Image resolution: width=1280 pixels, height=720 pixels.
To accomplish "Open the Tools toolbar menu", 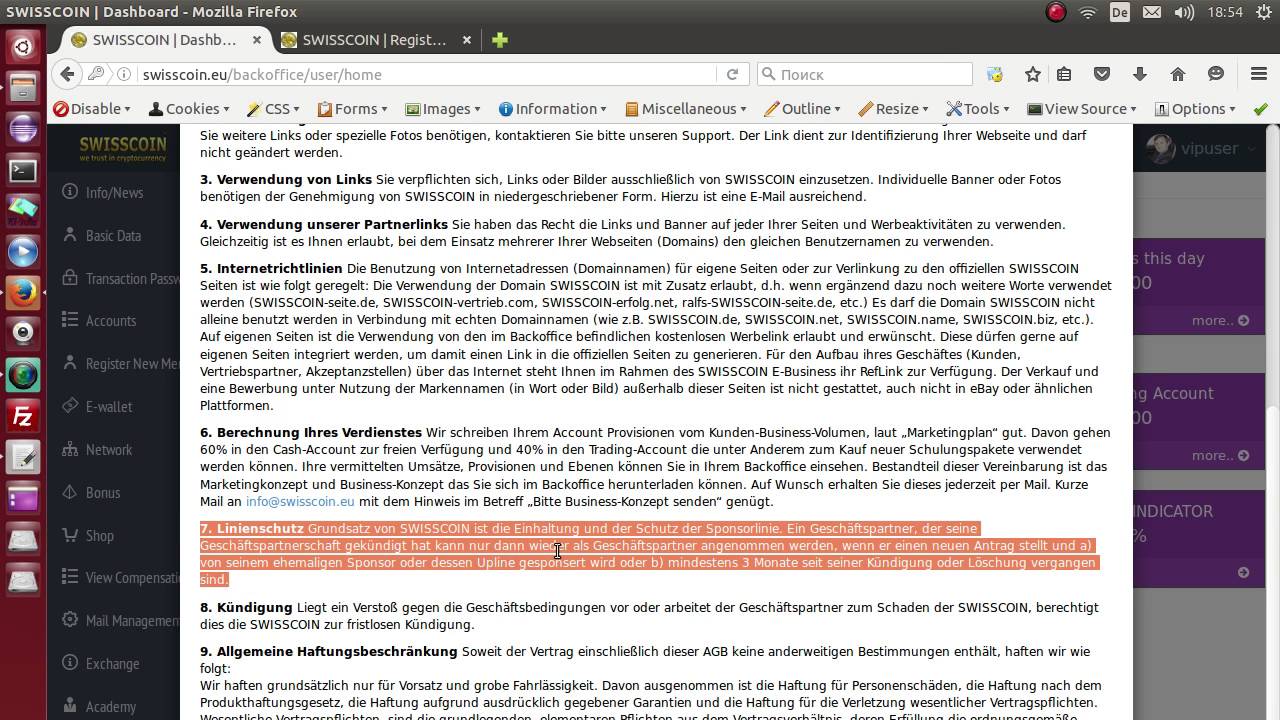I will [x=978, y=109].
